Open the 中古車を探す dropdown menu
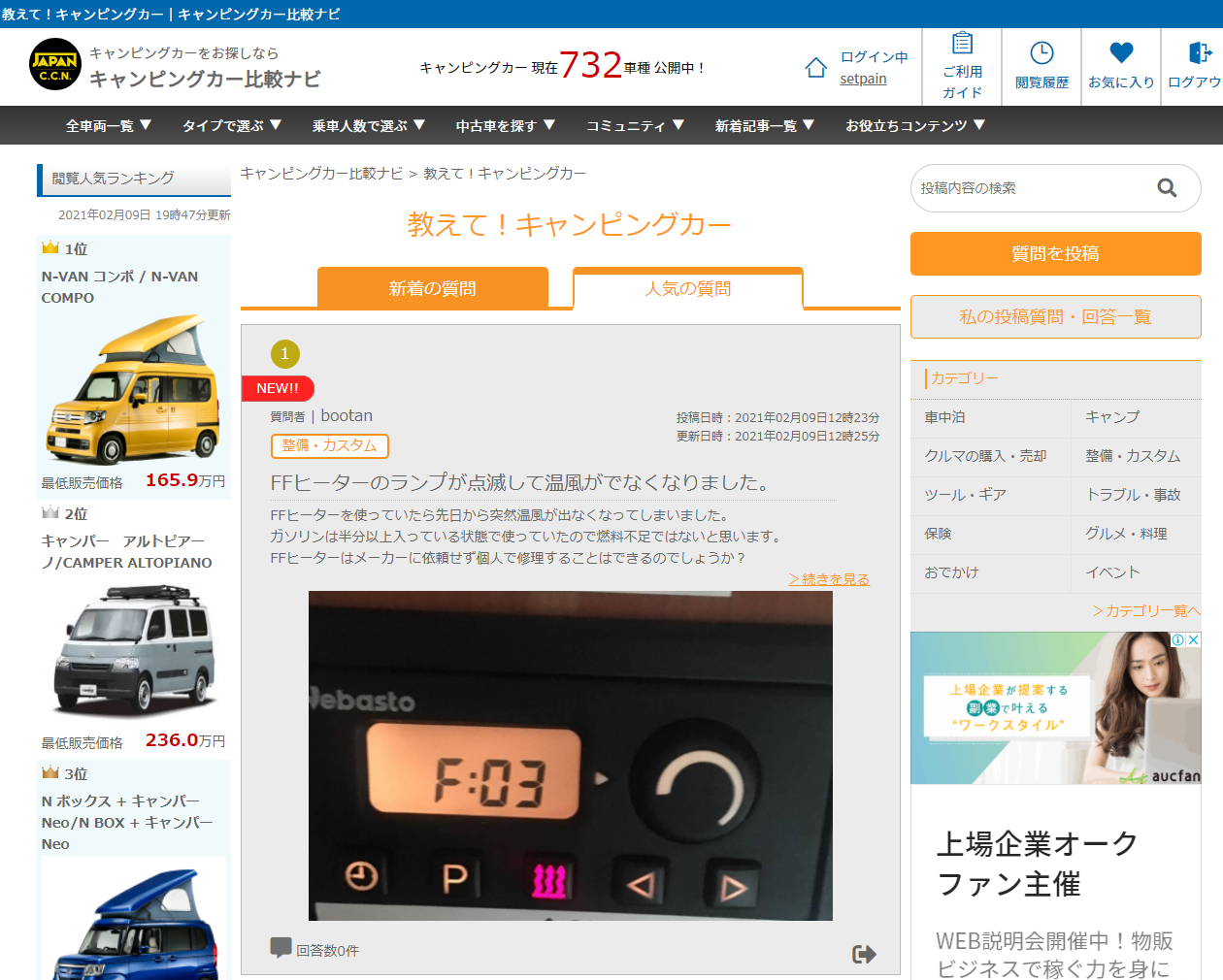Screen dimensions: 1223x980 (x=505, y=125)
